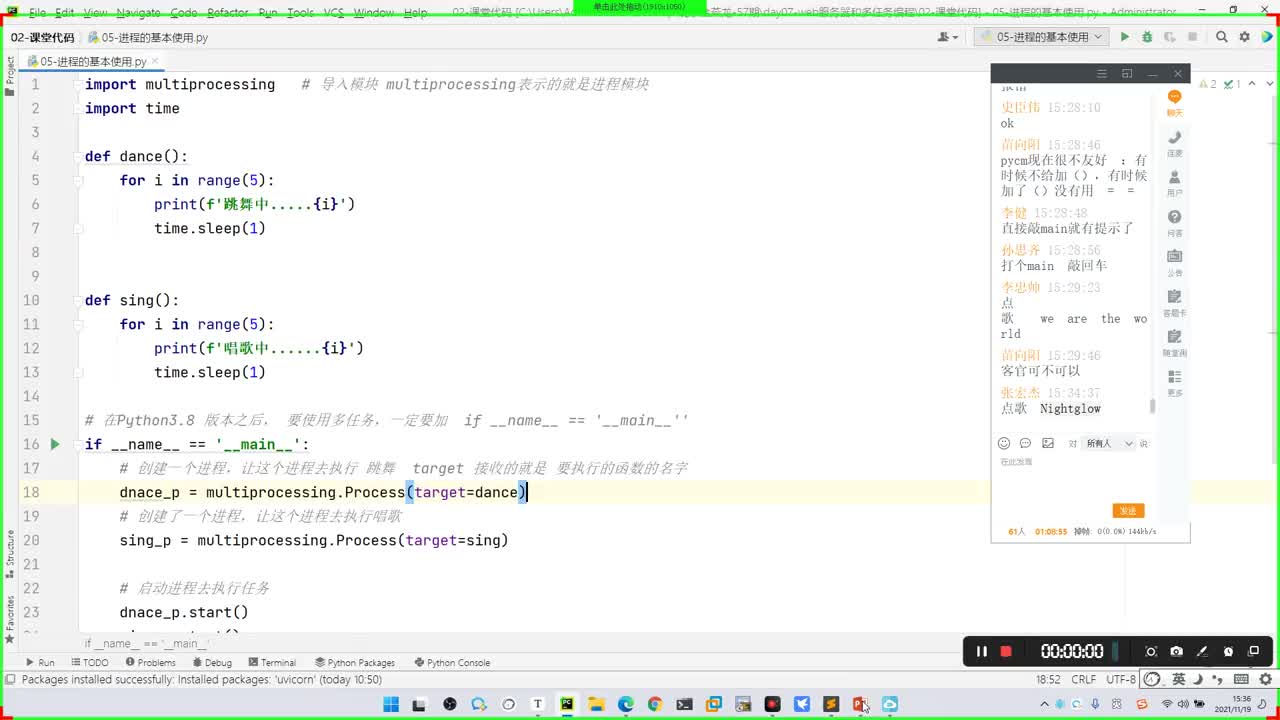This screenshot has width=1280, height=720.
Task: Open the Structure side tab
Action: (x=10, y=552)
